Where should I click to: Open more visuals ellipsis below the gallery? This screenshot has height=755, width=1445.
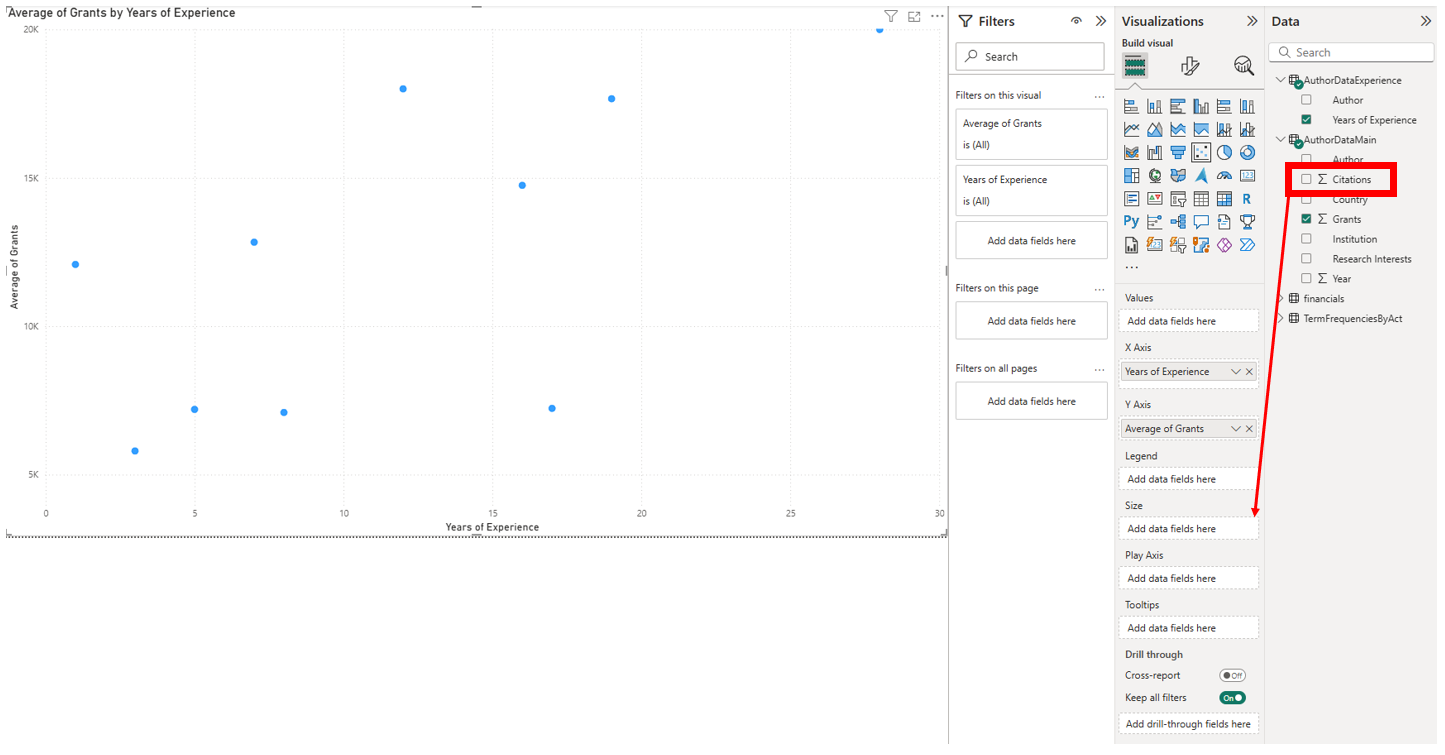1131,267
